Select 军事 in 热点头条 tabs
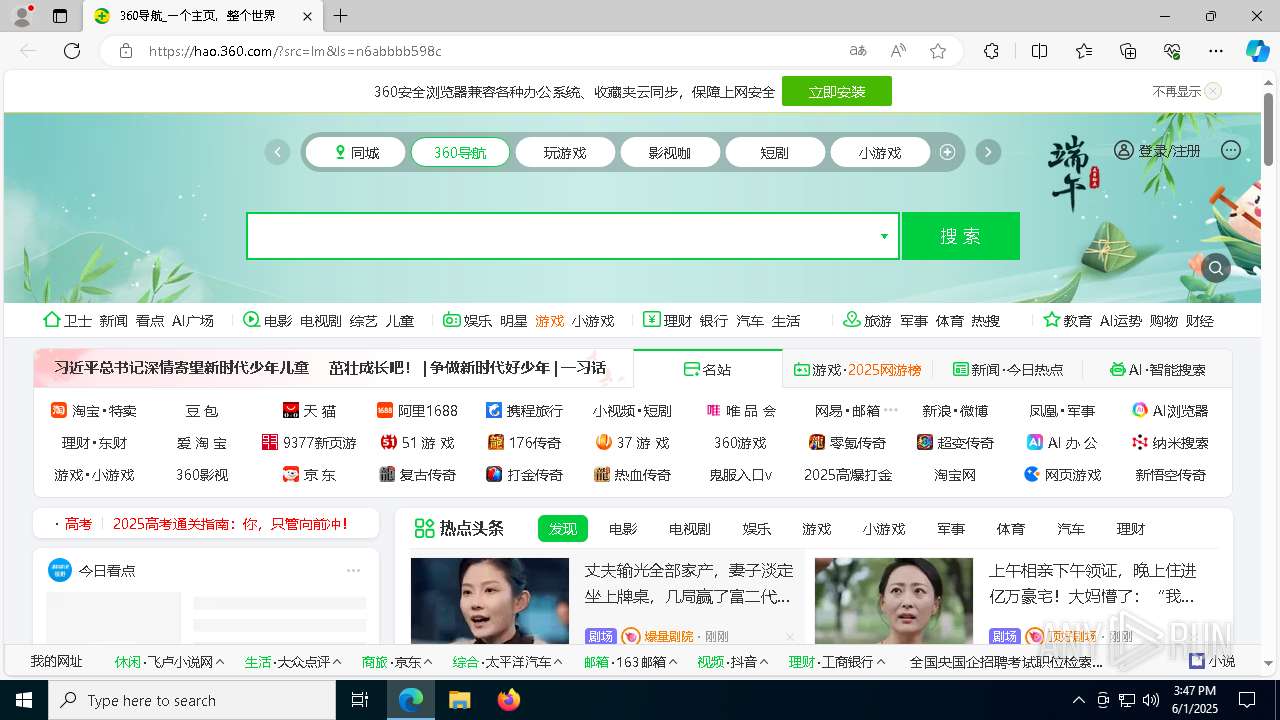 (x=951, y=529)
